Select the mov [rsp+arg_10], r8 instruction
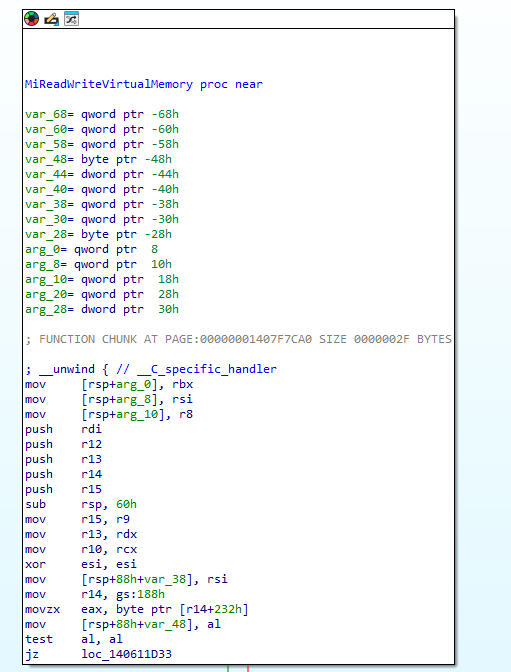This screenshot has height=672, width=511. click(109, 414)
